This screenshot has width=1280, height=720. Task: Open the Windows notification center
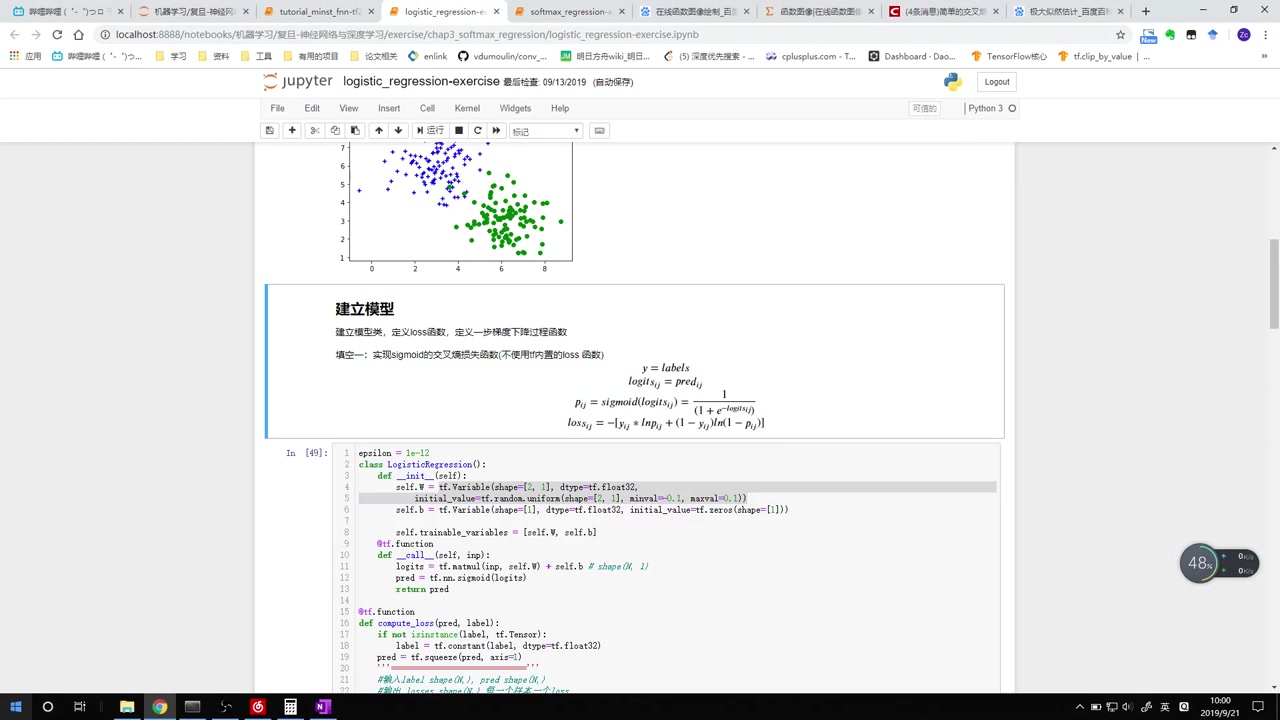tap(1256, 706)
